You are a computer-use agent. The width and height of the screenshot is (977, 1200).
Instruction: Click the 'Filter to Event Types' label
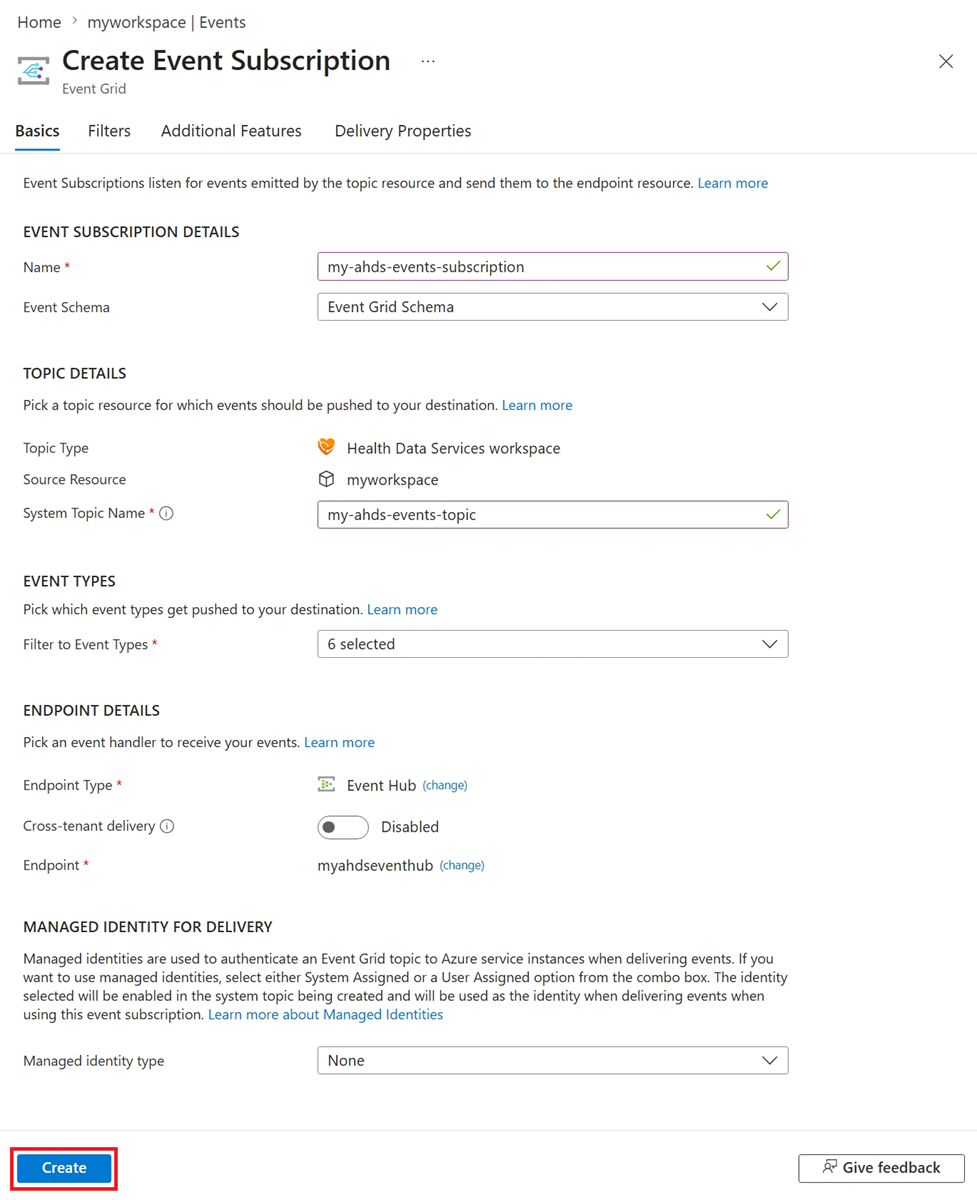coord(86,645)
